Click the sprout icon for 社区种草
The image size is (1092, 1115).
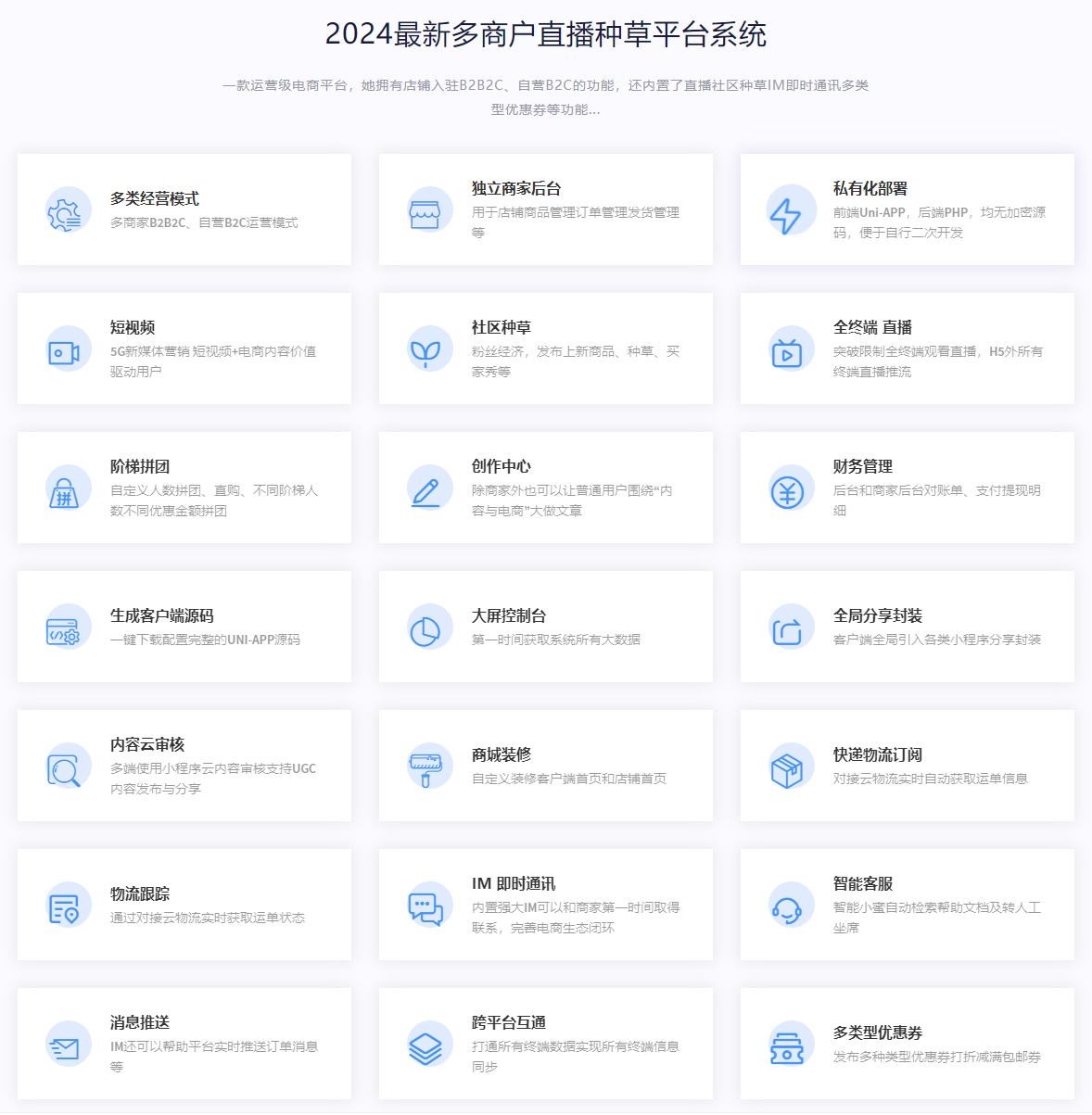pos(425,351)
